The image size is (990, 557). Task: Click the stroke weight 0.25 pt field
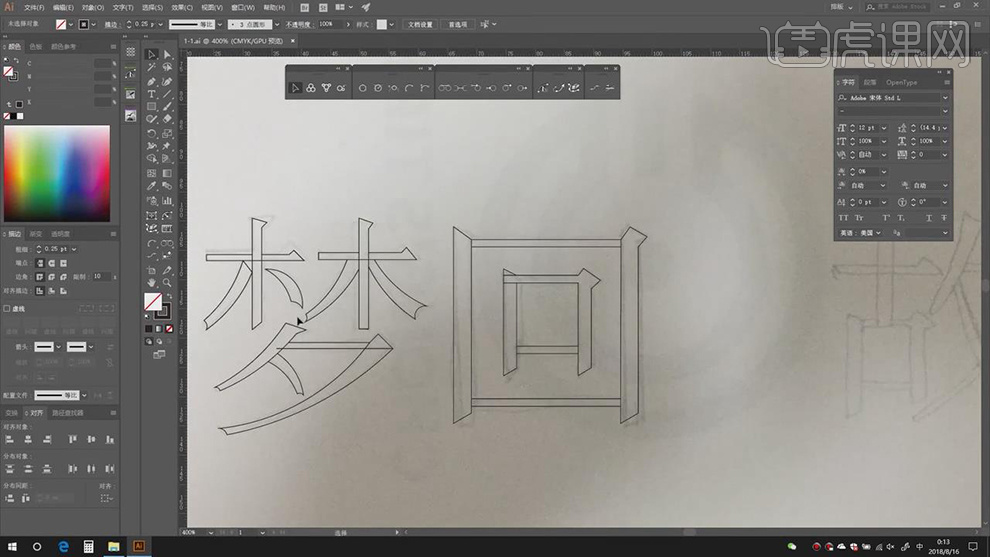click(142, 24)
